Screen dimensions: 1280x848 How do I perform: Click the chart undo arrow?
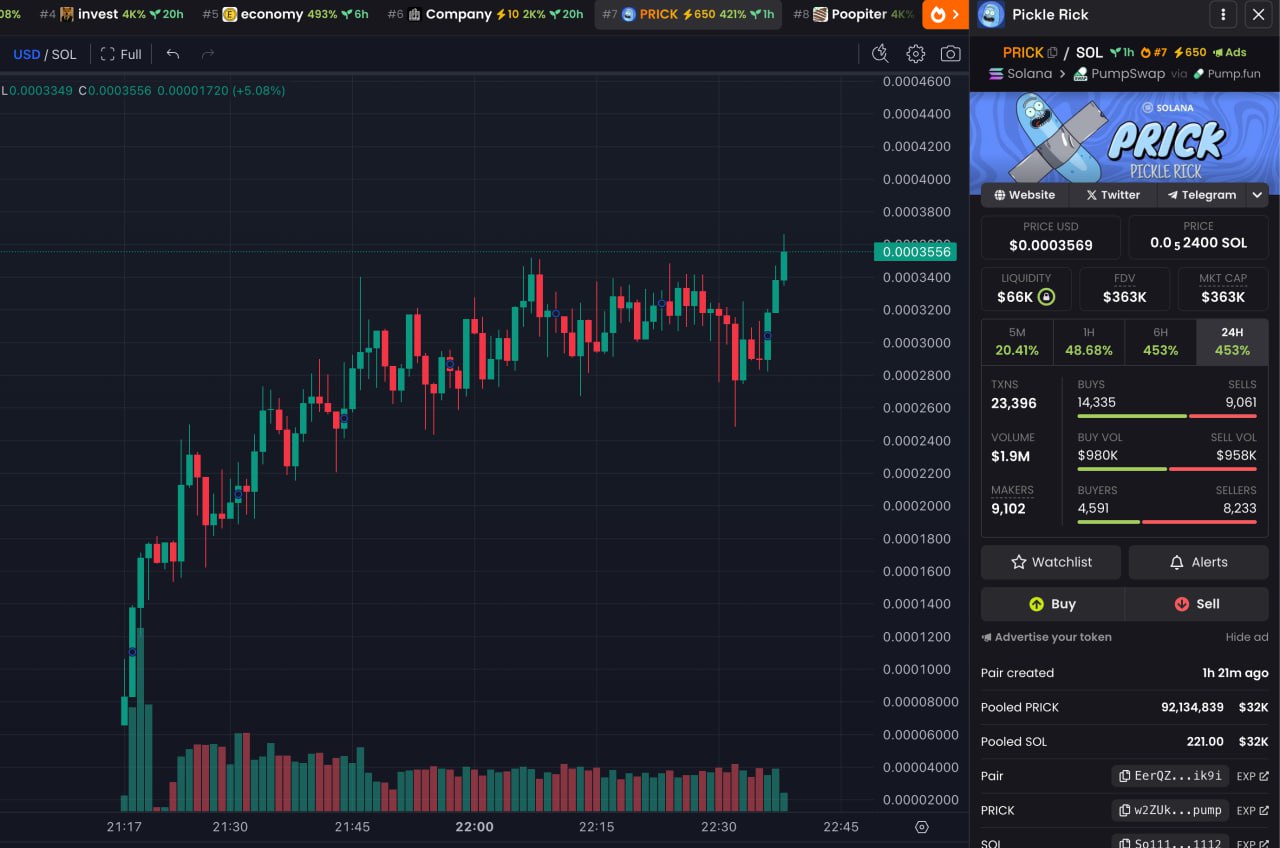(x=173, y=54)
